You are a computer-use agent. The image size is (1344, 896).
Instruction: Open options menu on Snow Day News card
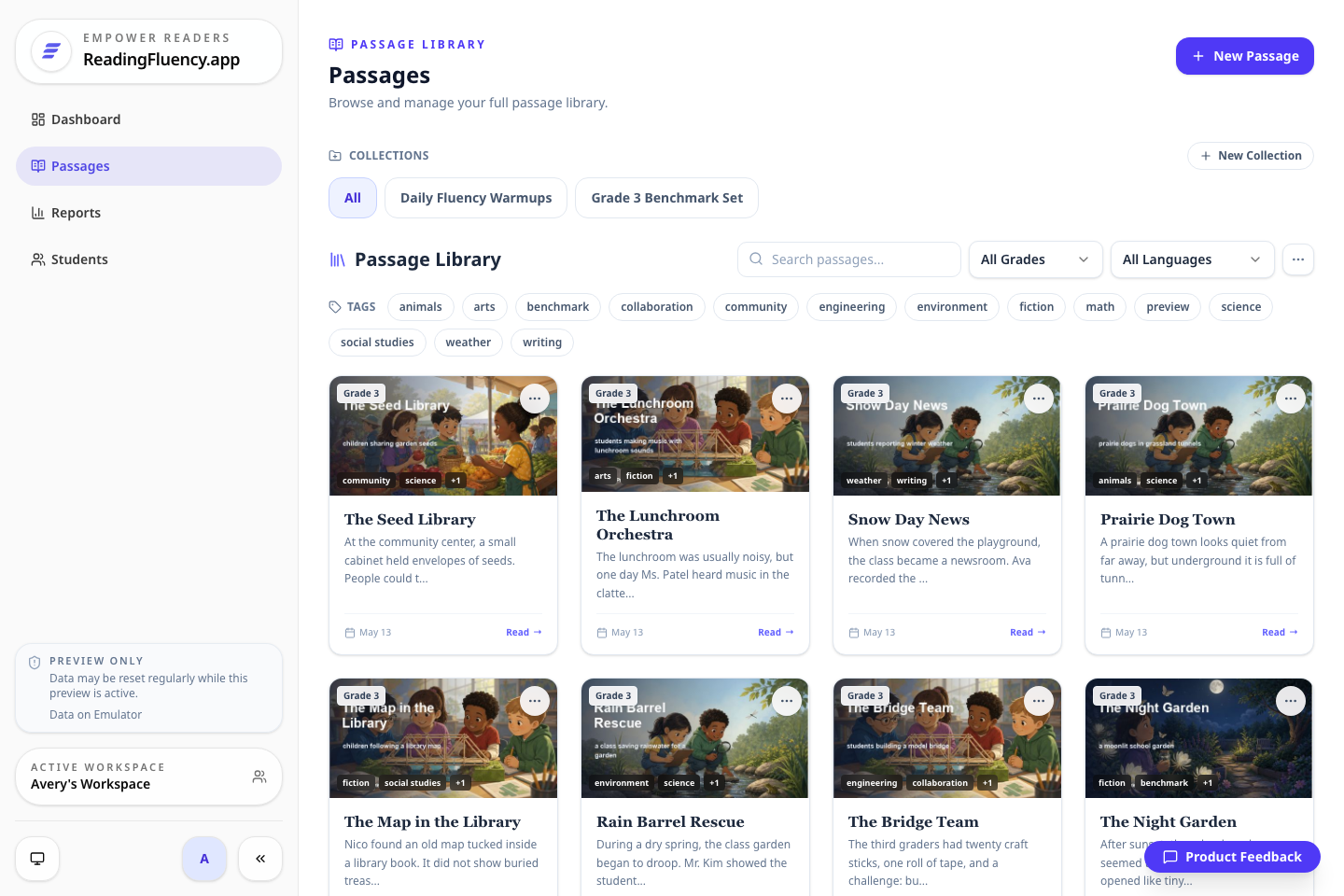pyautogui.click(x=1039, y=399)
